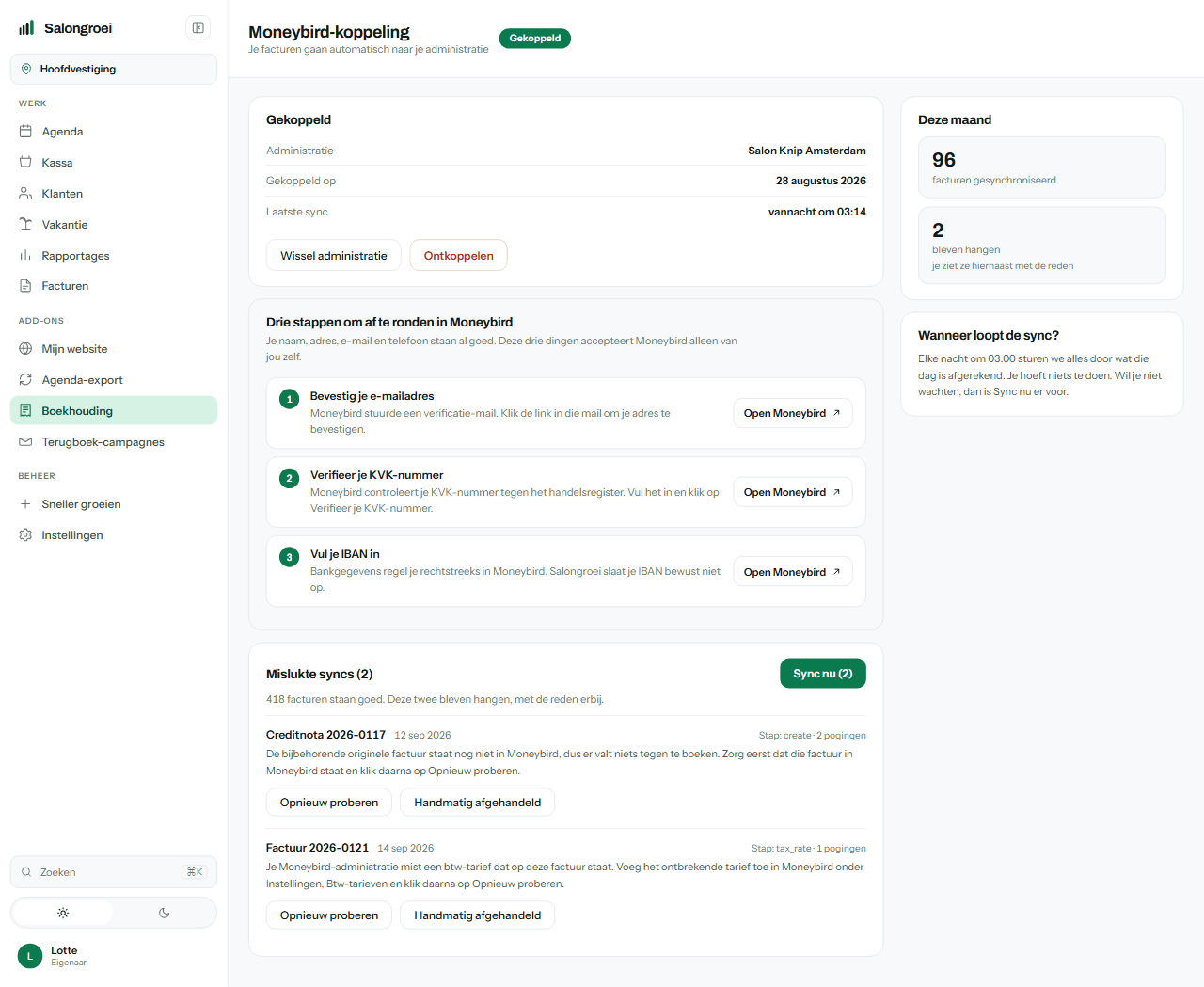Click the green Sync nu (2) button

click(823, 674)
